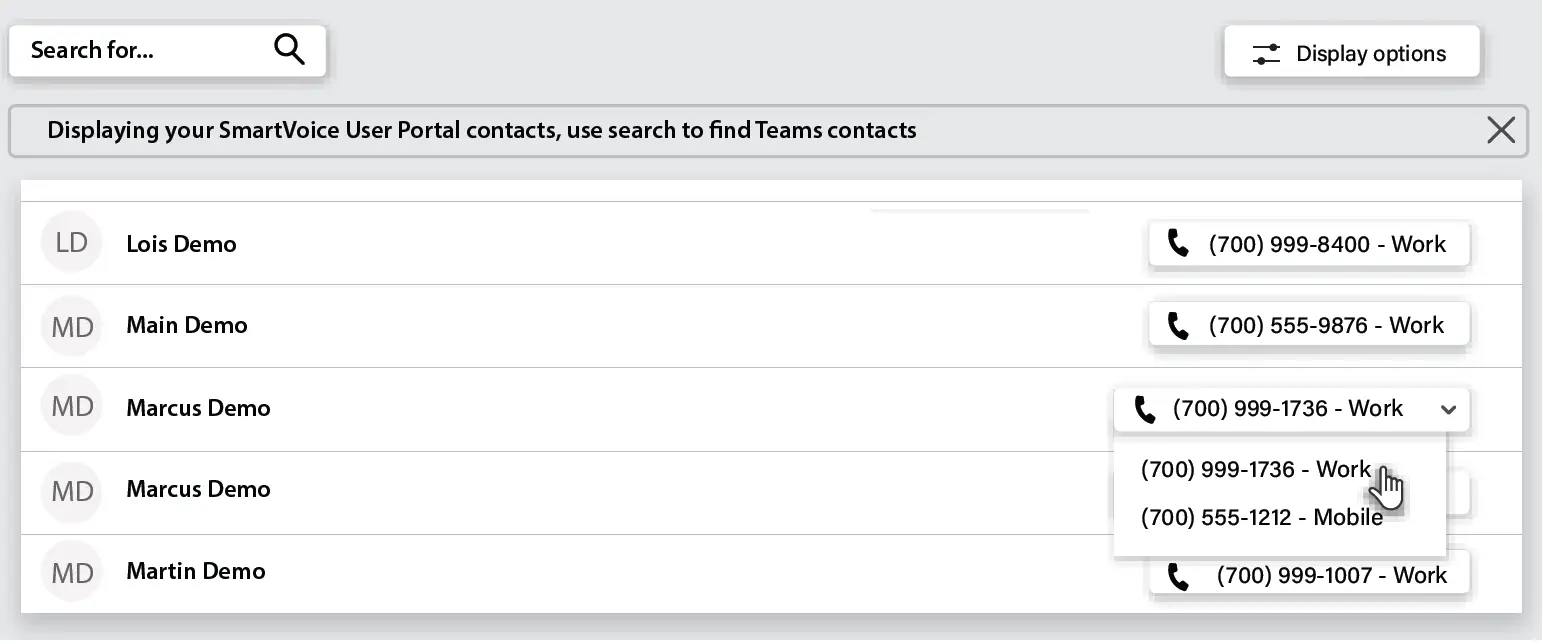Expand Marcus Demo's phone number dropdown chevron
This screenshot has height=644, width=1543.
coord(1449,409)
